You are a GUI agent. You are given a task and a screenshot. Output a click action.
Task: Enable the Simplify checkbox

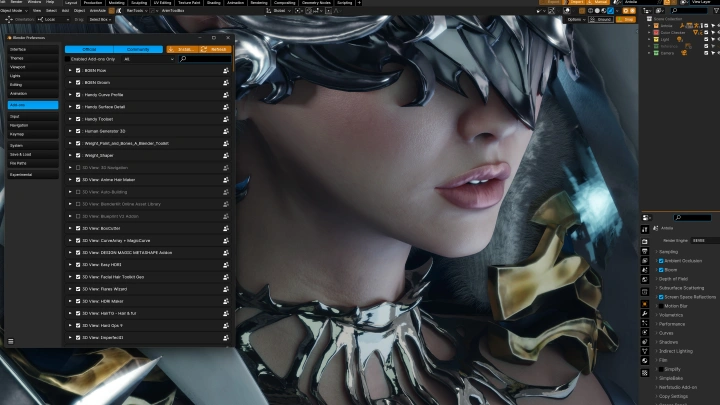661,369
